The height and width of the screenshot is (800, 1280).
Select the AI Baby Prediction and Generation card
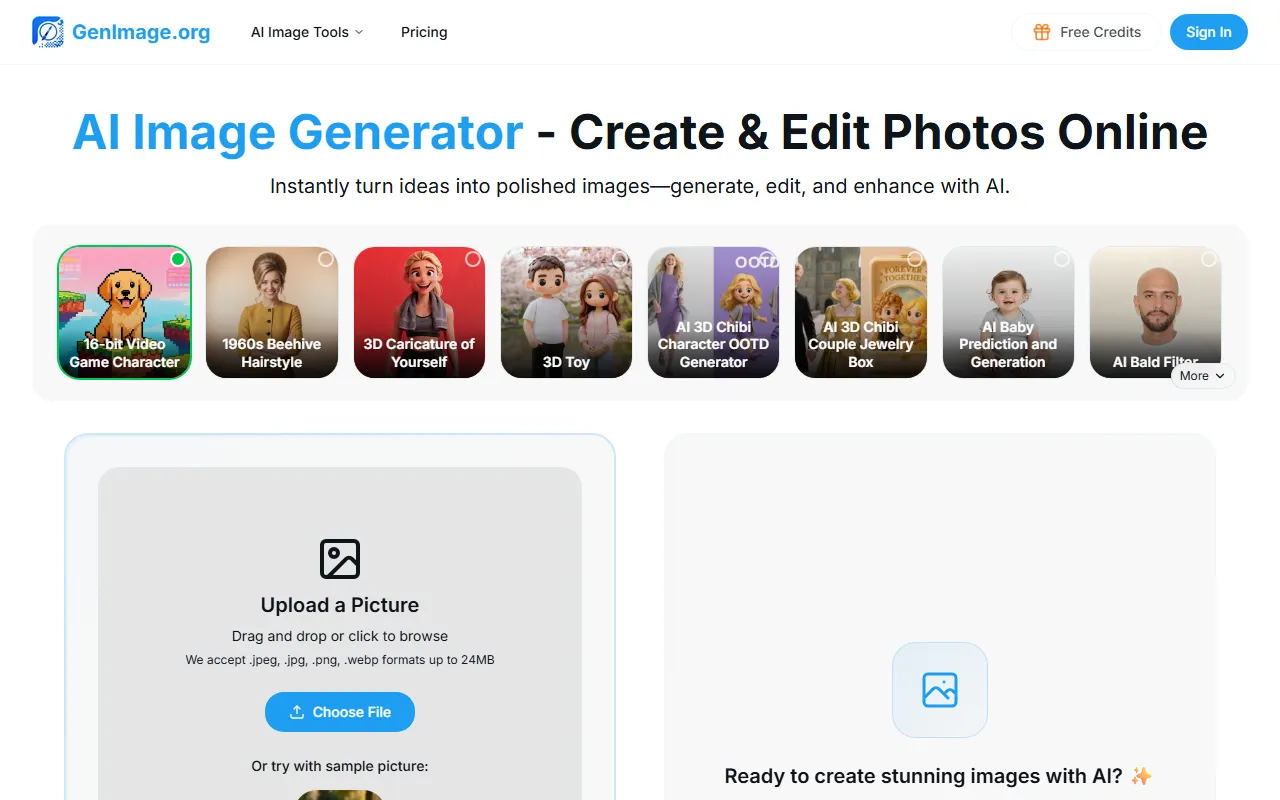point(1008,312)
